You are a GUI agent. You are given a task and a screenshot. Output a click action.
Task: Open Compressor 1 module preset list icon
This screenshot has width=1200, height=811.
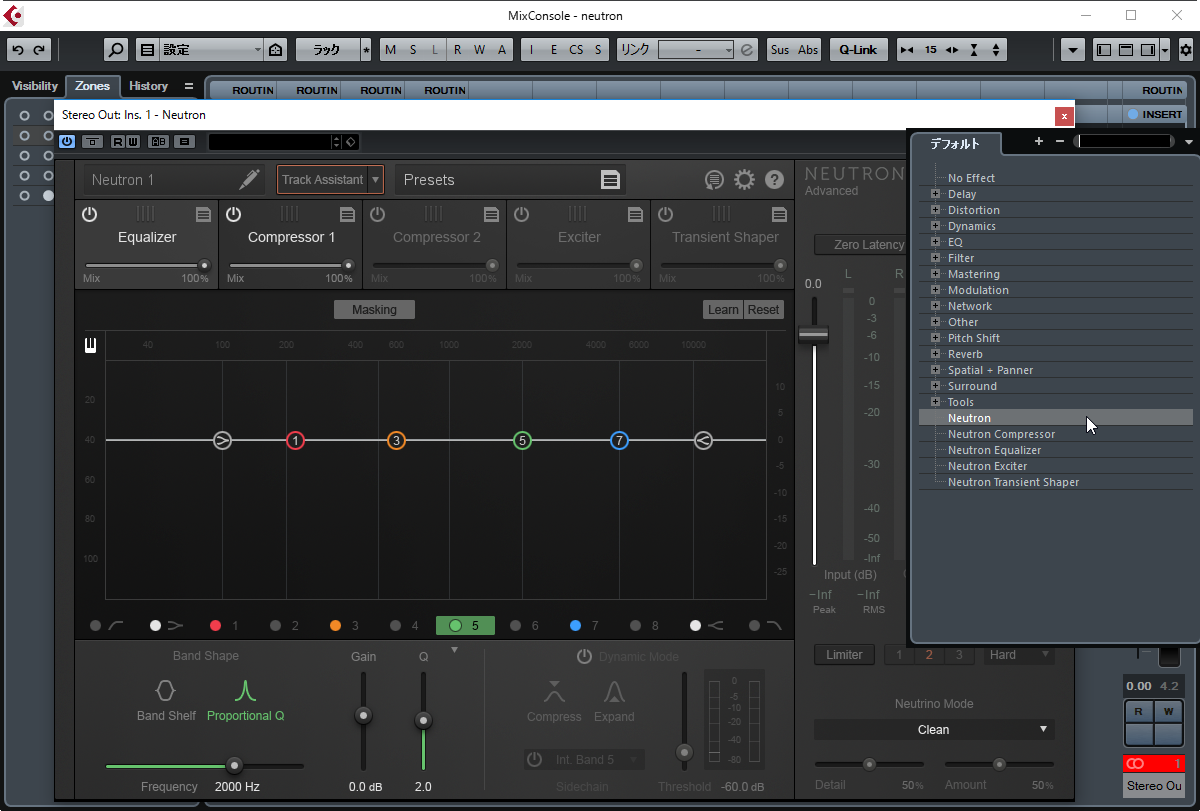point(347,214)
